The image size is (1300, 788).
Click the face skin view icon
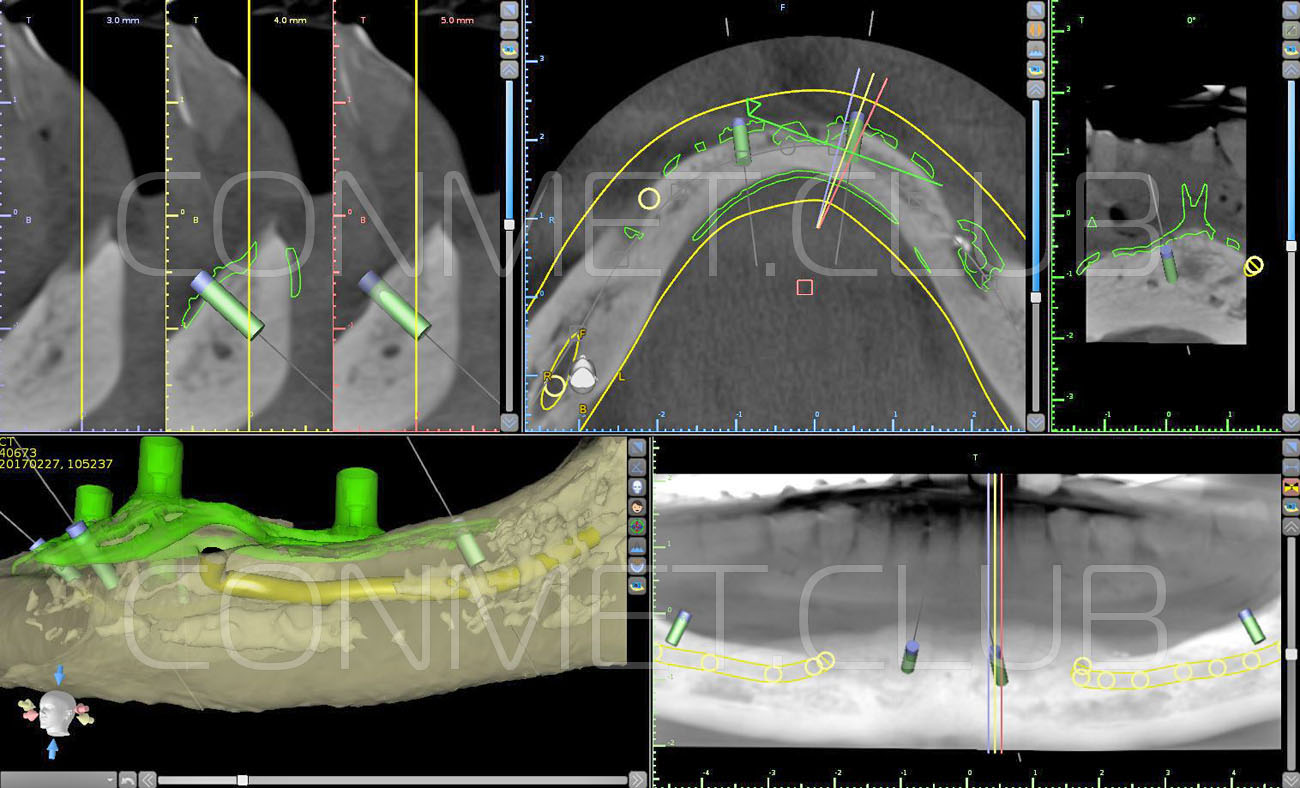(x=637, y=506)
